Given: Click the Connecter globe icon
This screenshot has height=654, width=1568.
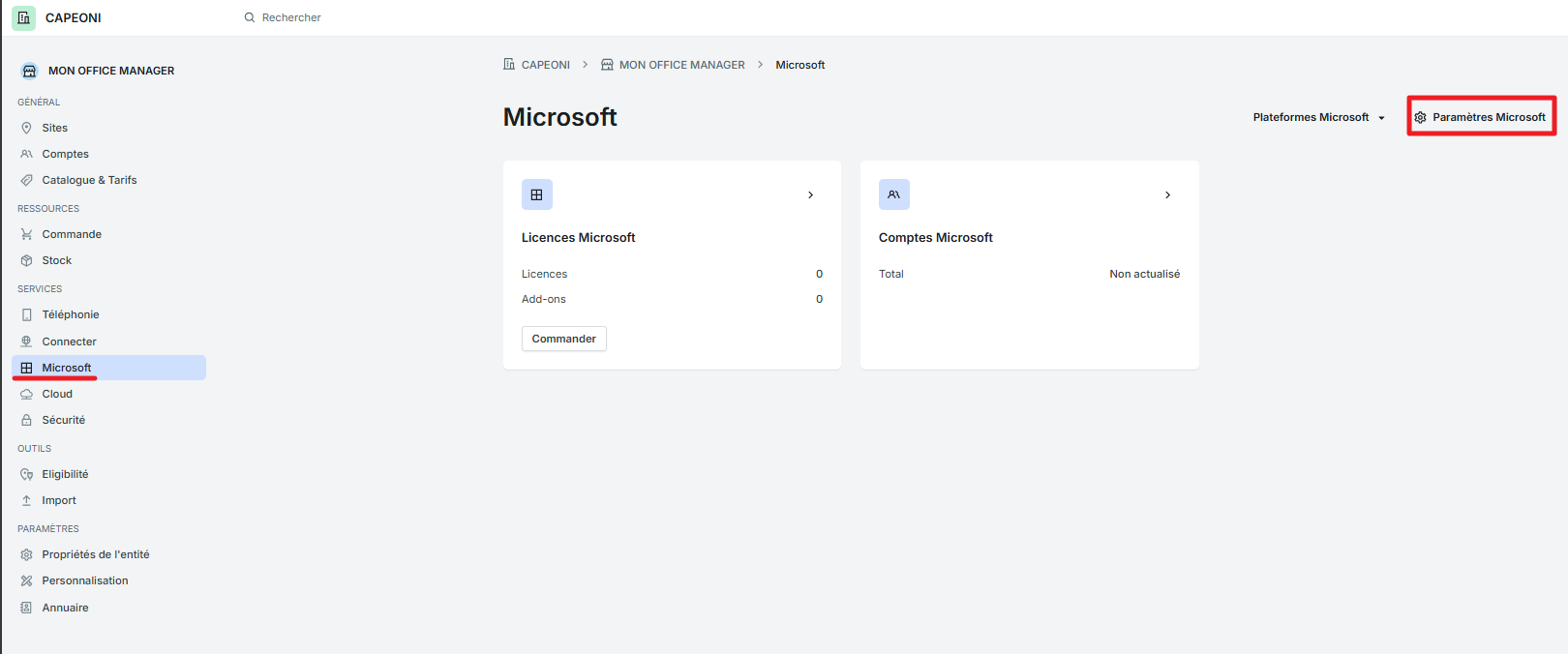Looking at the screenshot, I should tap(26, 342).
